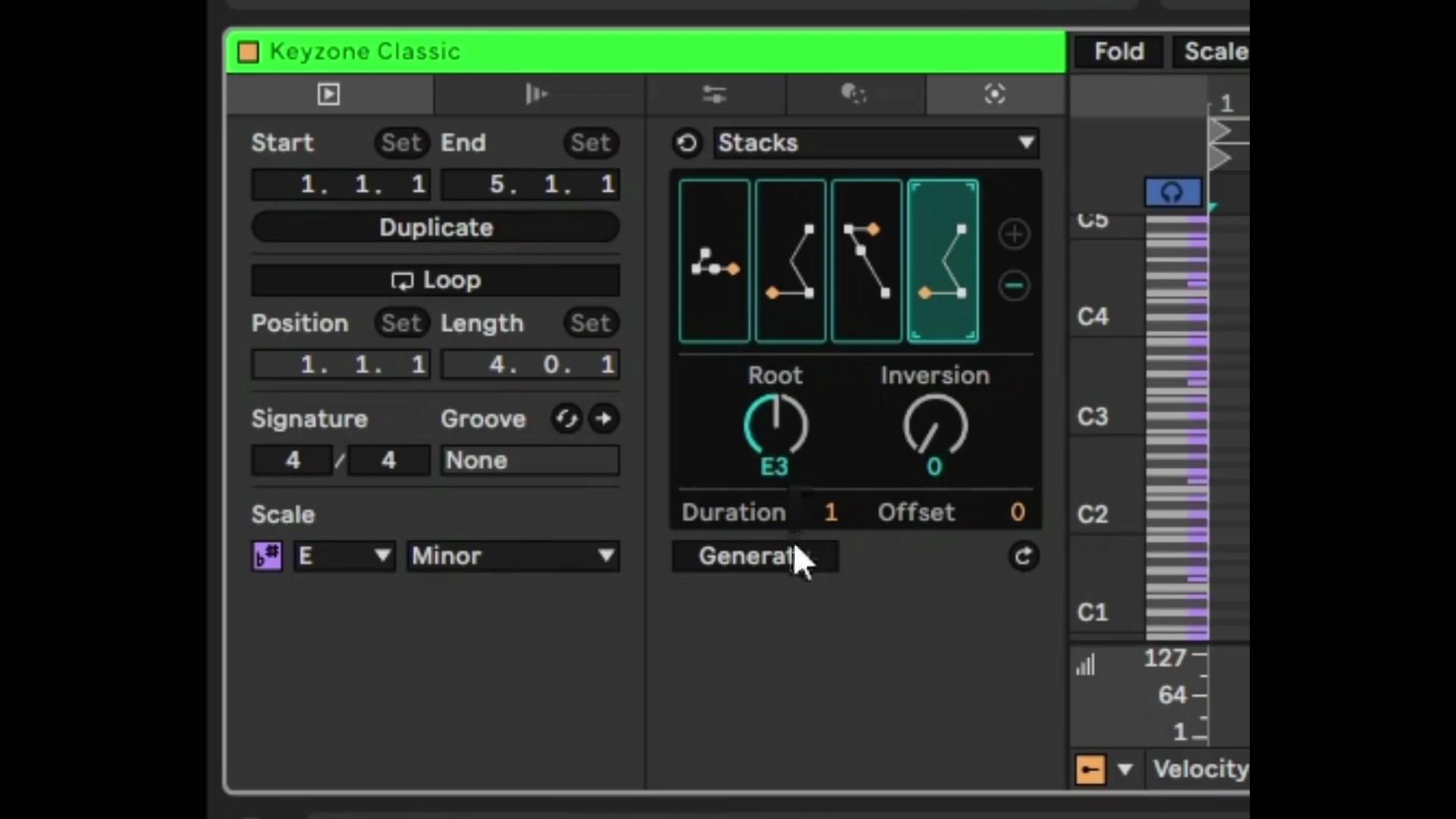Select the first chord pattern pad
This screenshot has height=819, width=1456.
[x=714, y=262]
